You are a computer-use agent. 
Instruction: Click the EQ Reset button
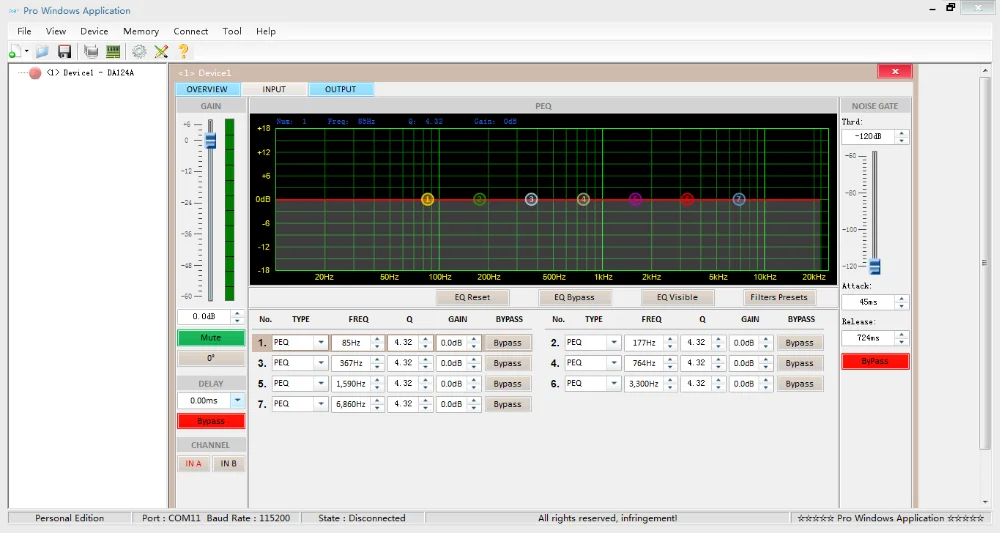(473, 297)
